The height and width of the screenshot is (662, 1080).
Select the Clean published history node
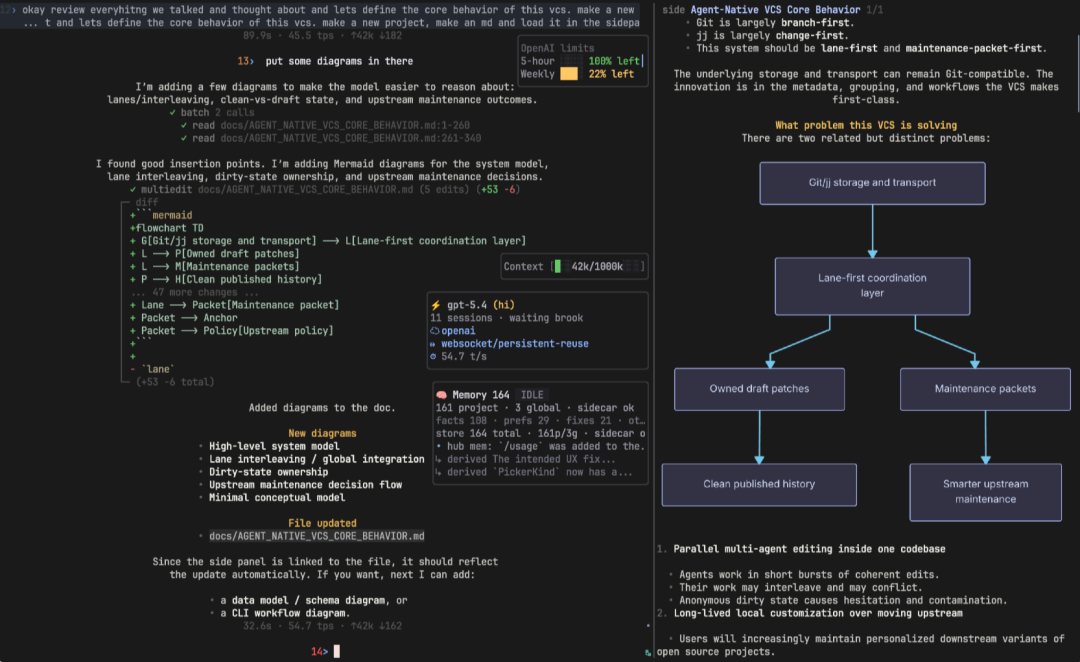[759, 485]
